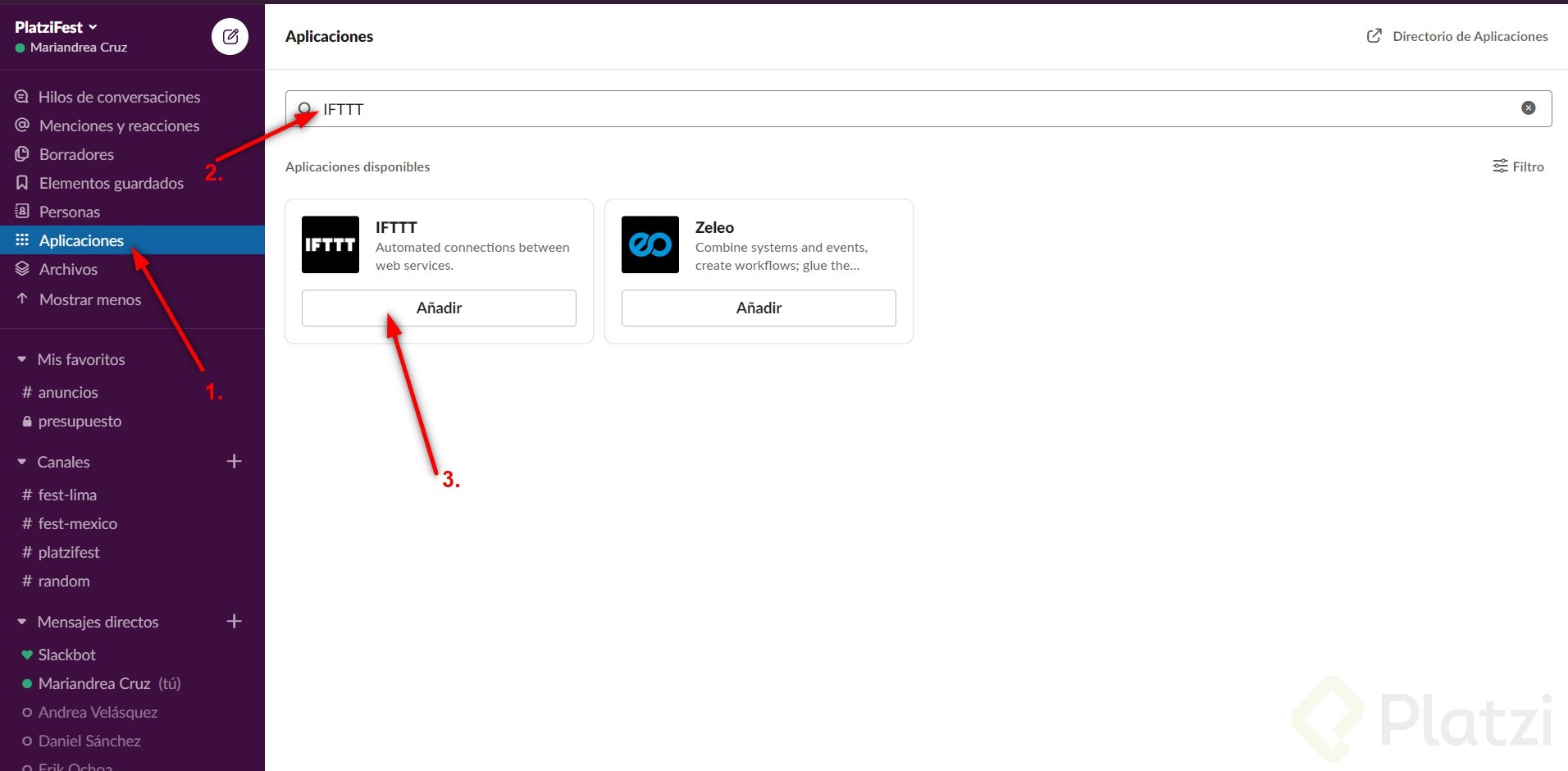Image resolution: width=1568 pixels, height=771 pixels.
Task: Collapse Mensajes directos section
Action: coord(22,622)
